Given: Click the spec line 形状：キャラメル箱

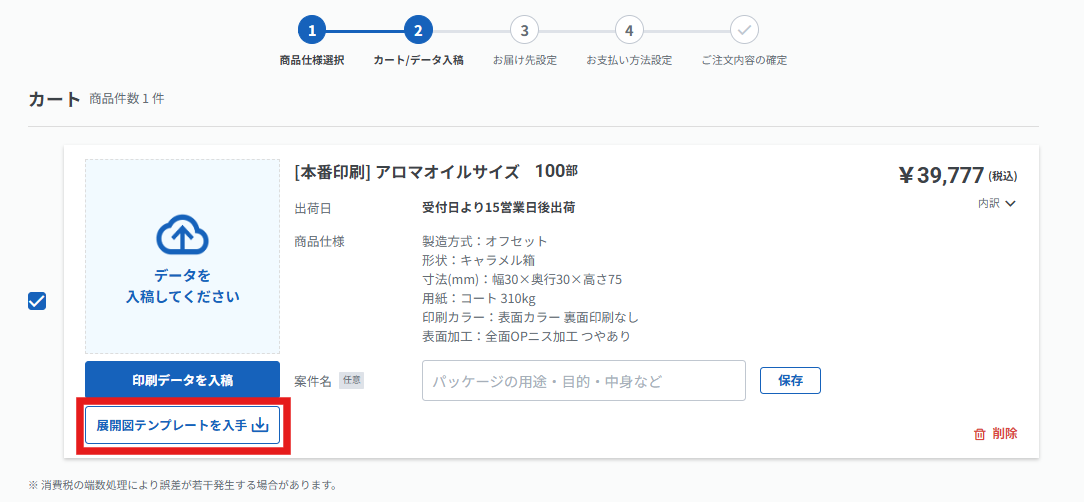Looking at the screenshot, I should click(x=478, y=260).
